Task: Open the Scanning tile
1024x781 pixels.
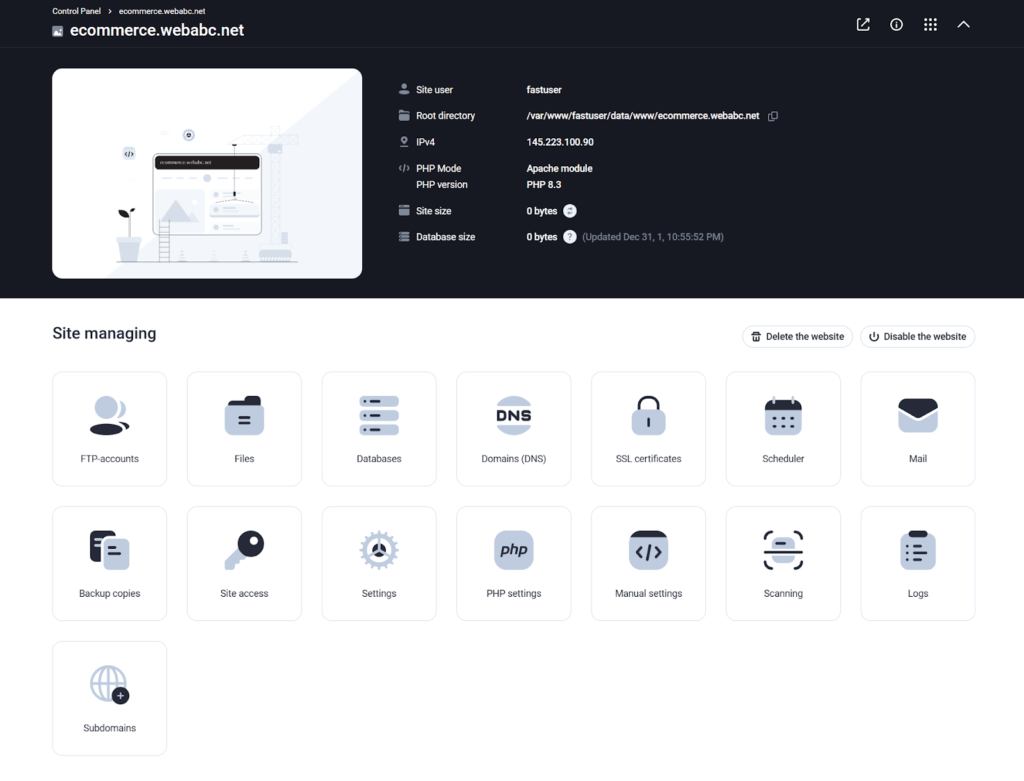Action: tap(783, 563)
